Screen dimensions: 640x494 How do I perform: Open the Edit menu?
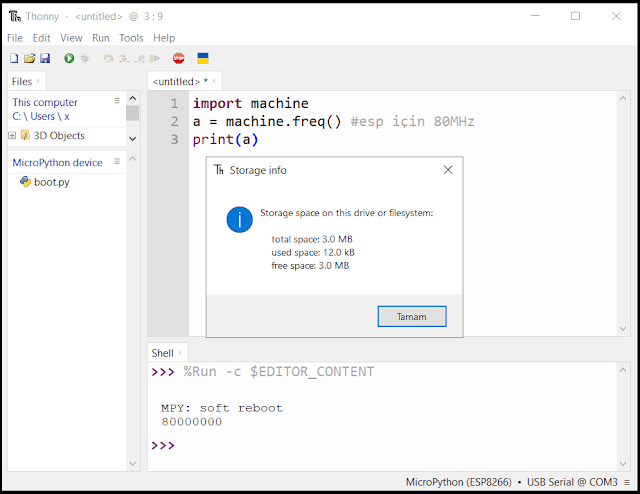(42, 38)
